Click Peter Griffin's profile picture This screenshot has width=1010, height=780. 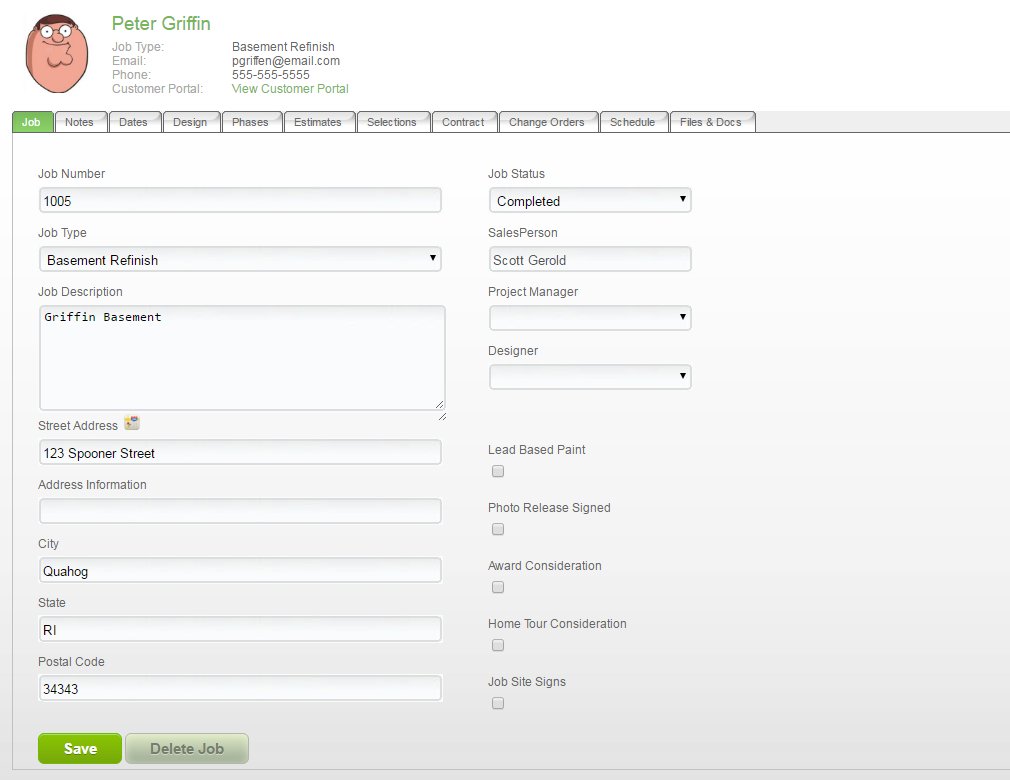tap(55, 52)
